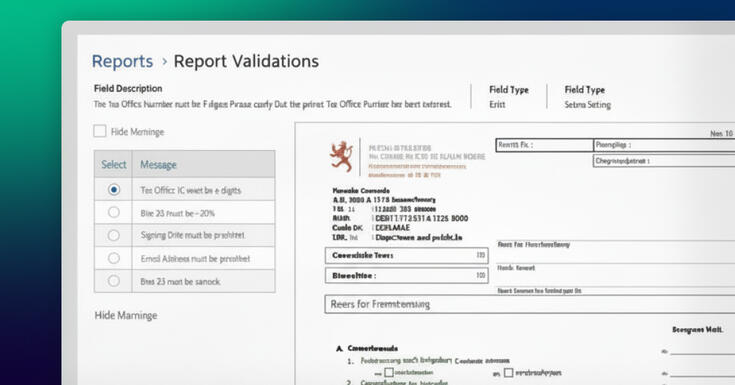Click the Select column header
Image resolution: width=735 pixels, height=385 pixels.
point(114,165)
